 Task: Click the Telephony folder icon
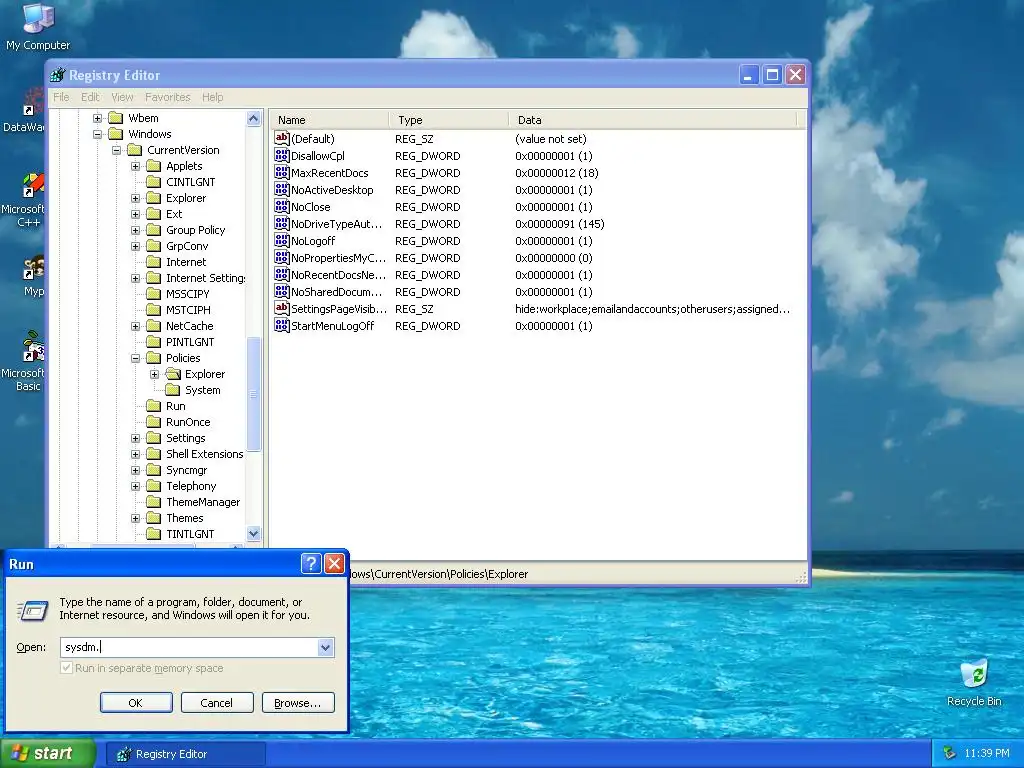point(153,486)
